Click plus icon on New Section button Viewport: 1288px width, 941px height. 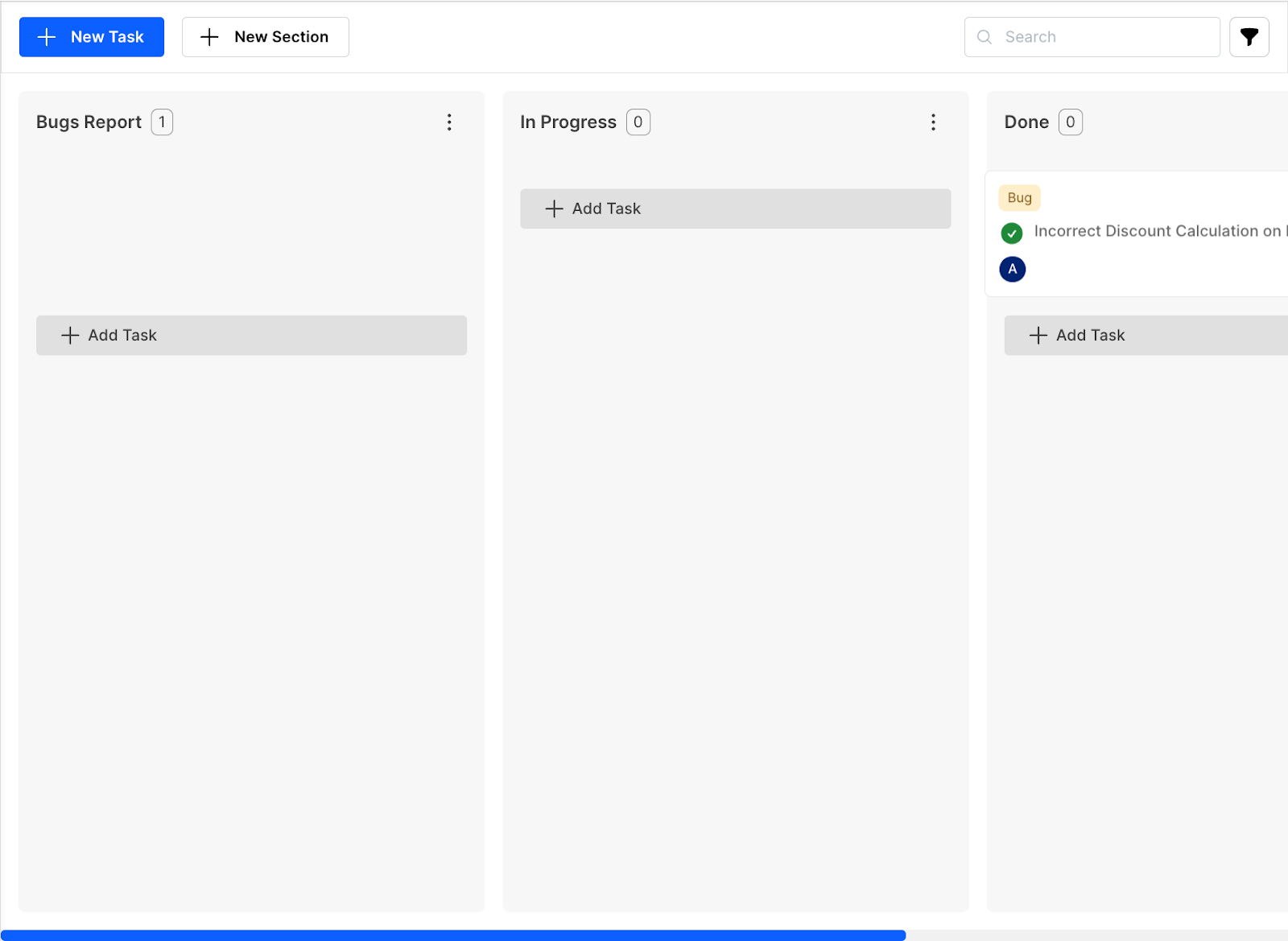[209, 37]
